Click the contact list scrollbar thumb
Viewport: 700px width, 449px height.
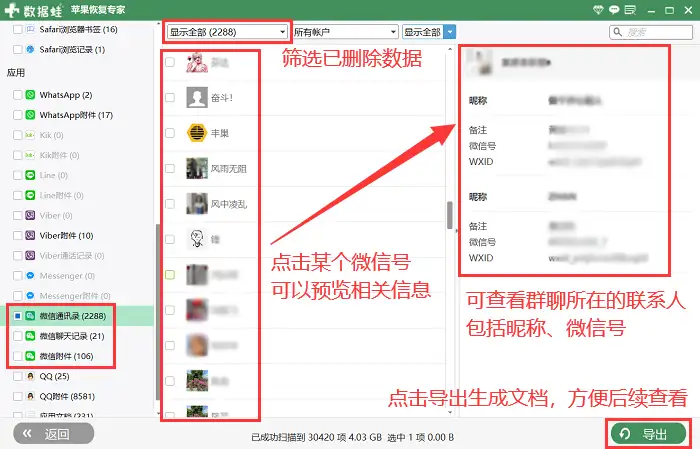450,215
